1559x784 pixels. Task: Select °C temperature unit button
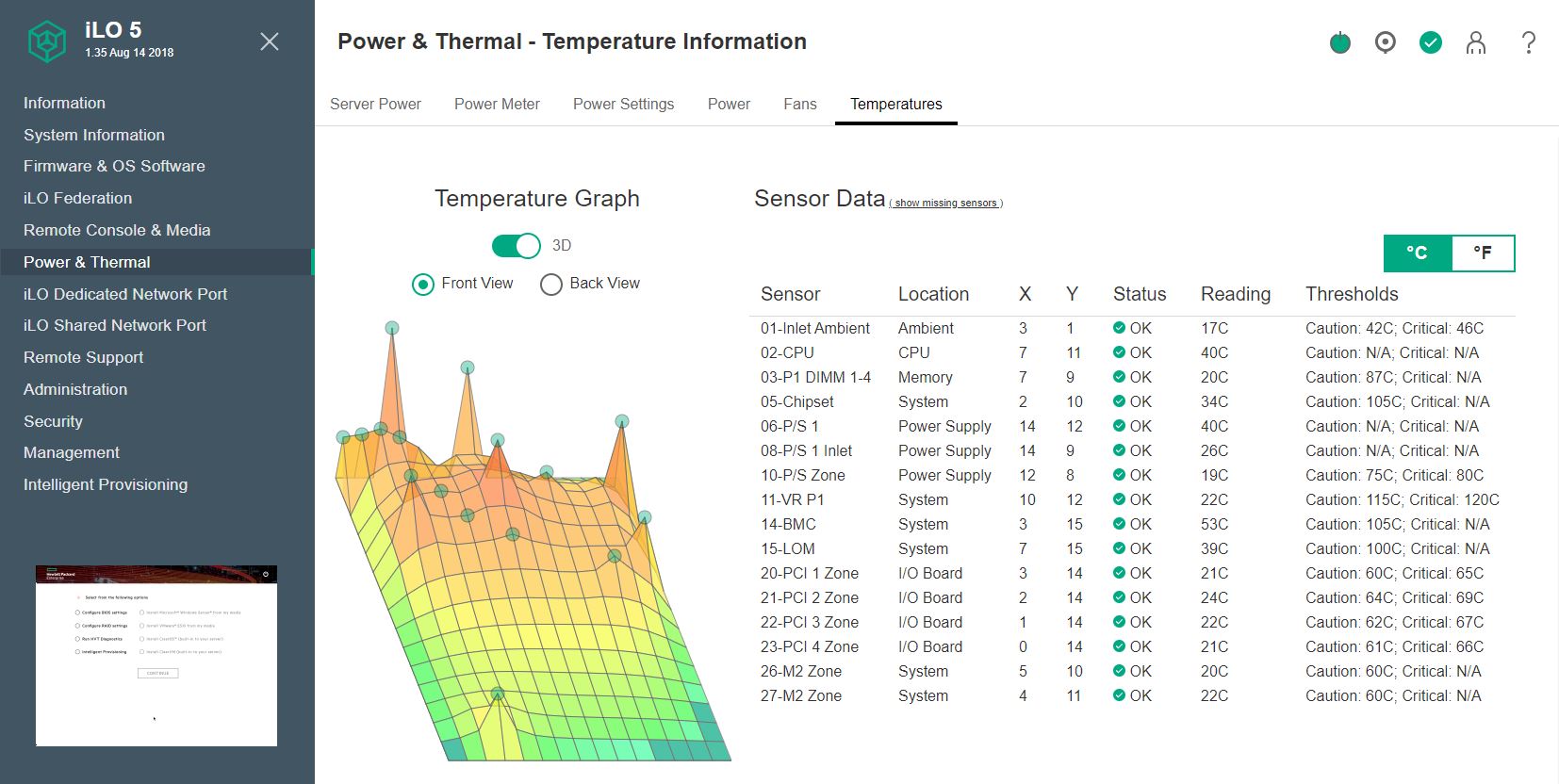[1417, 253]
